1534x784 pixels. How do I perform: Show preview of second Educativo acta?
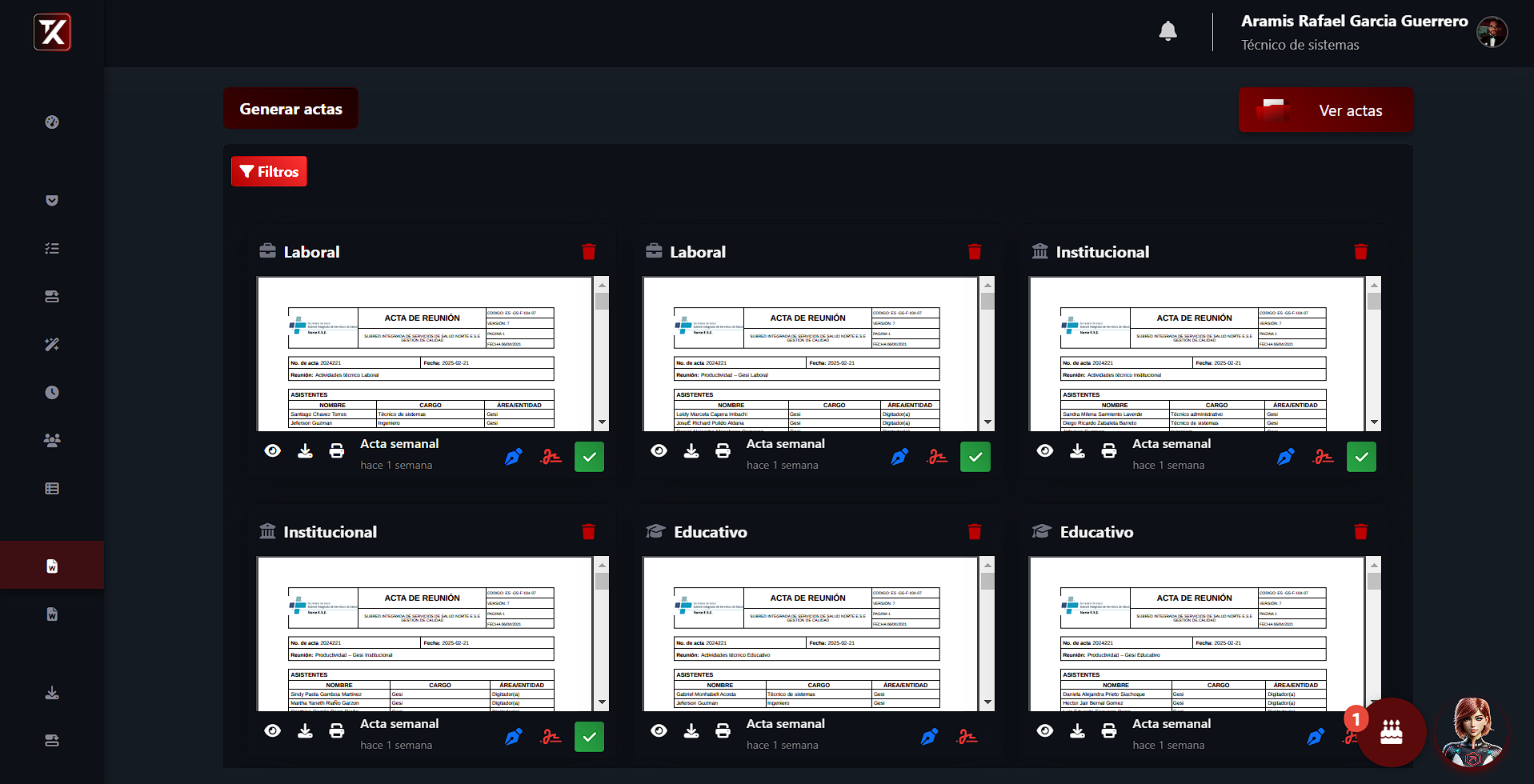[x=1044, y=730]
